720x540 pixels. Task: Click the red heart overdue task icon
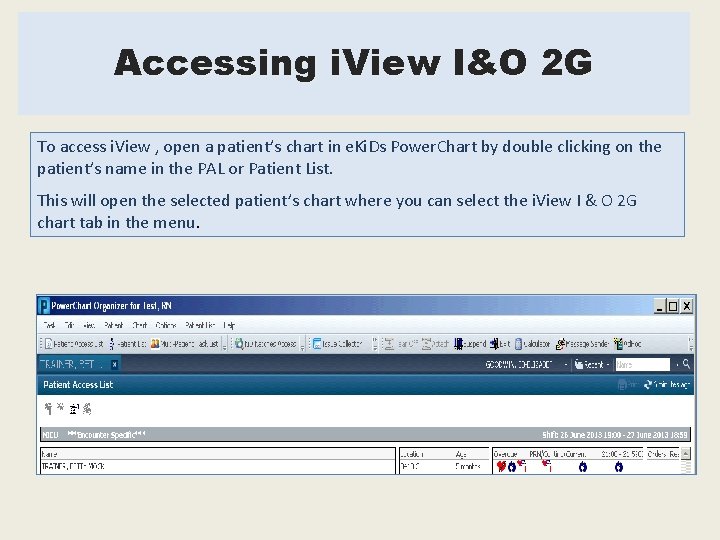point(501,467)
